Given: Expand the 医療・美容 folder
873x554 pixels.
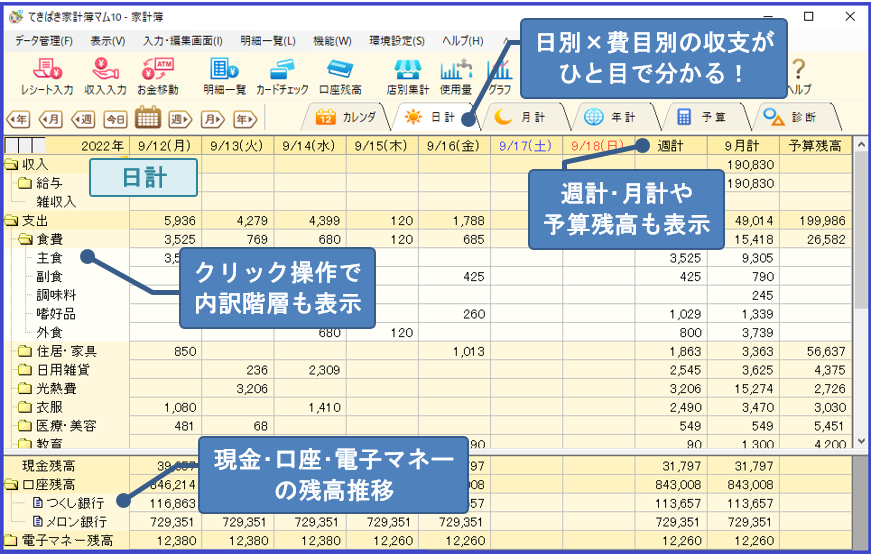Looking at the screenshot, I should pyautogui.click(x=24, y=426).
